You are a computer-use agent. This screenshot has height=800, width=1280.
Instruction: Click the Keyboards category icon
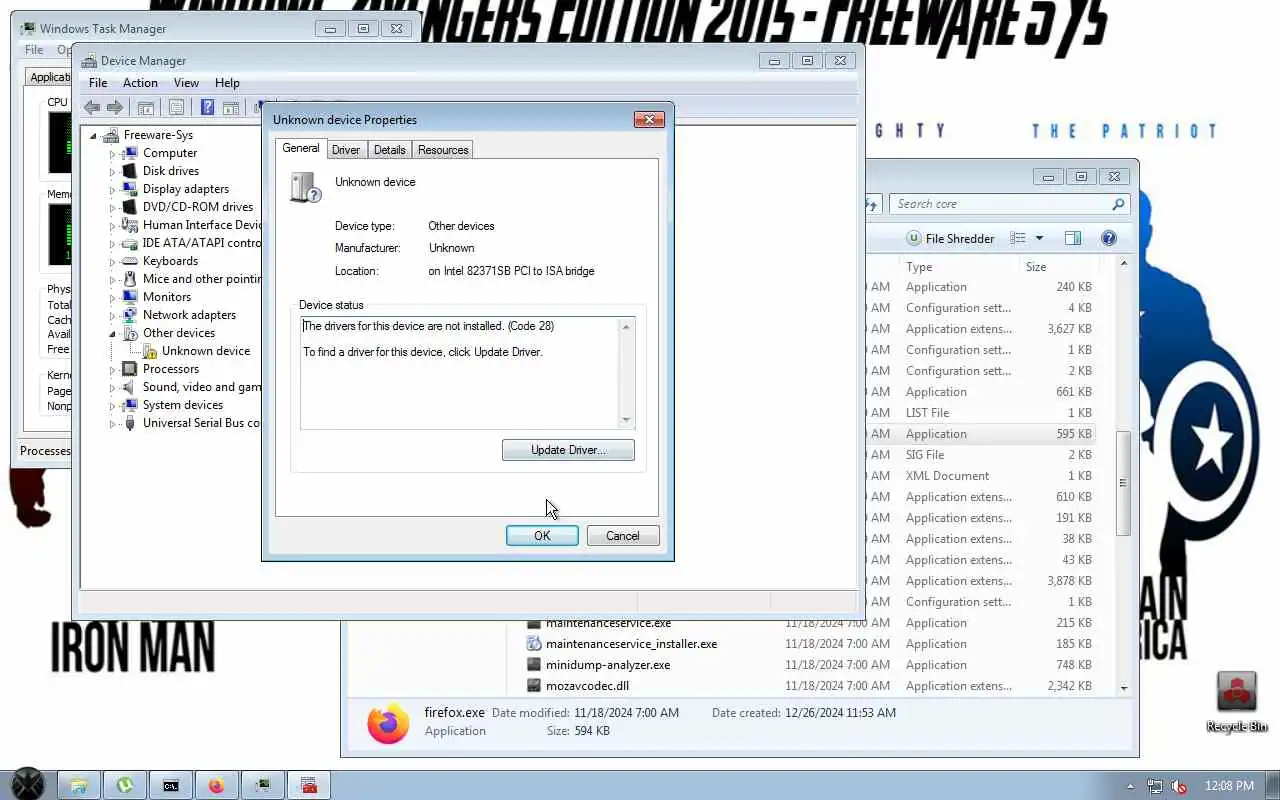pyautogui.click(x=129, y=261)
